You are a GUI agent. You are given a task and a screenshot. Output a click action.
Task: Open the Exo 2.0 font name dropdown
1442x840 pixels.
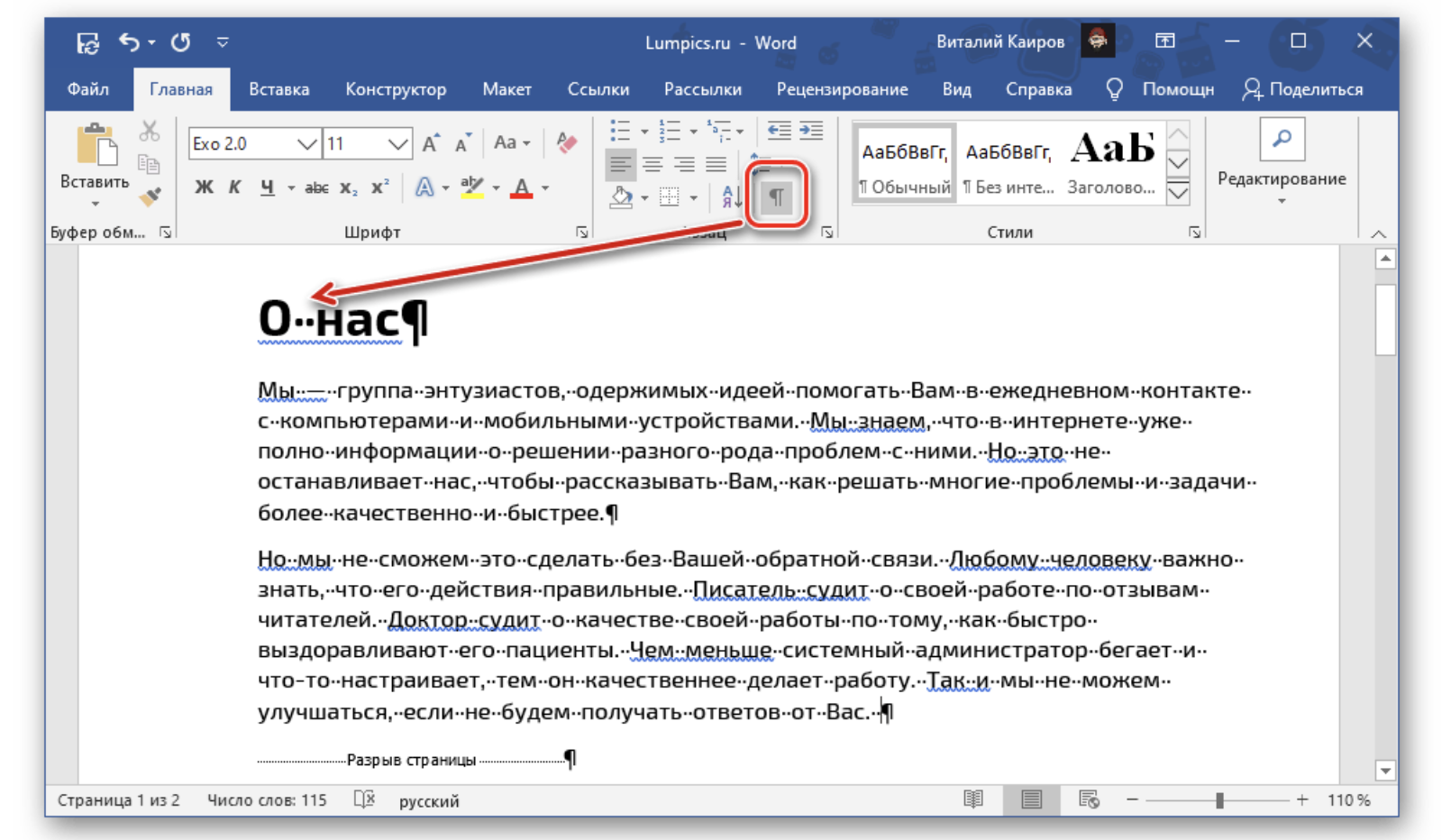click(307, 144)
